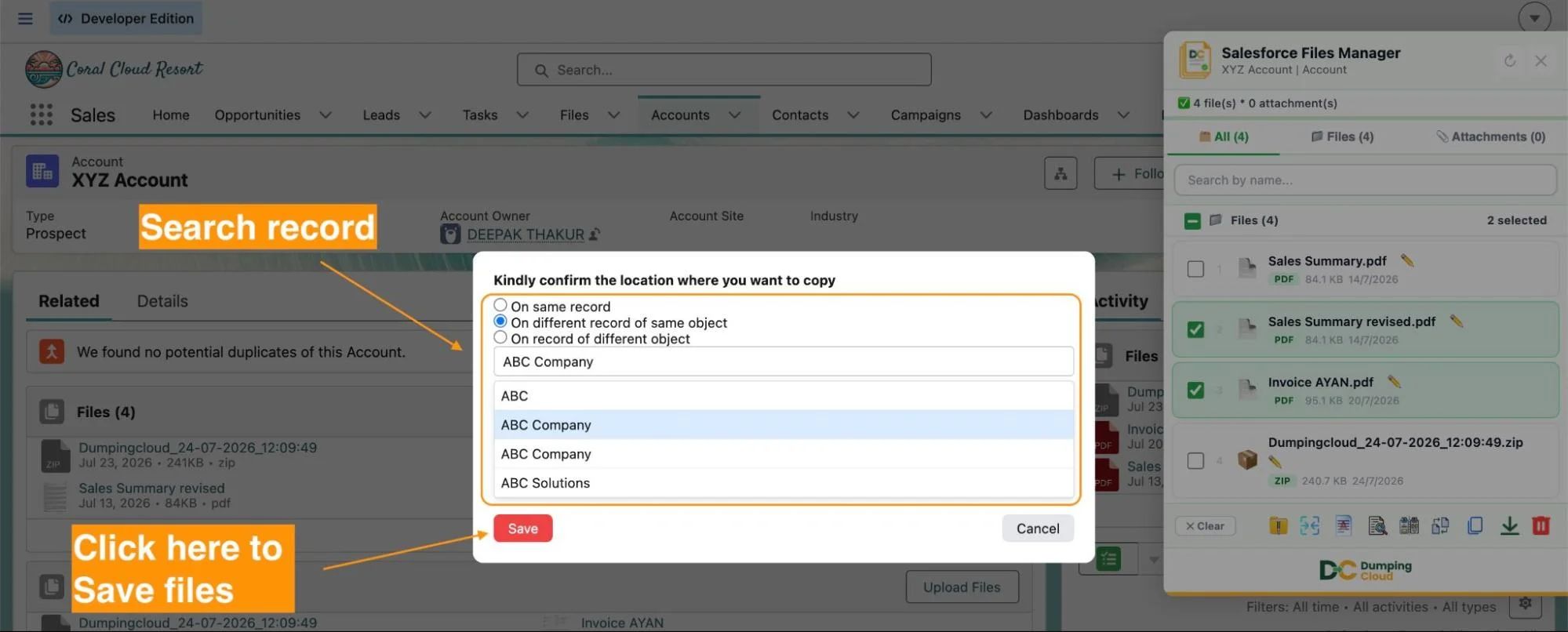Open the Sales Summary revised link in the Related list

[151, 488]
